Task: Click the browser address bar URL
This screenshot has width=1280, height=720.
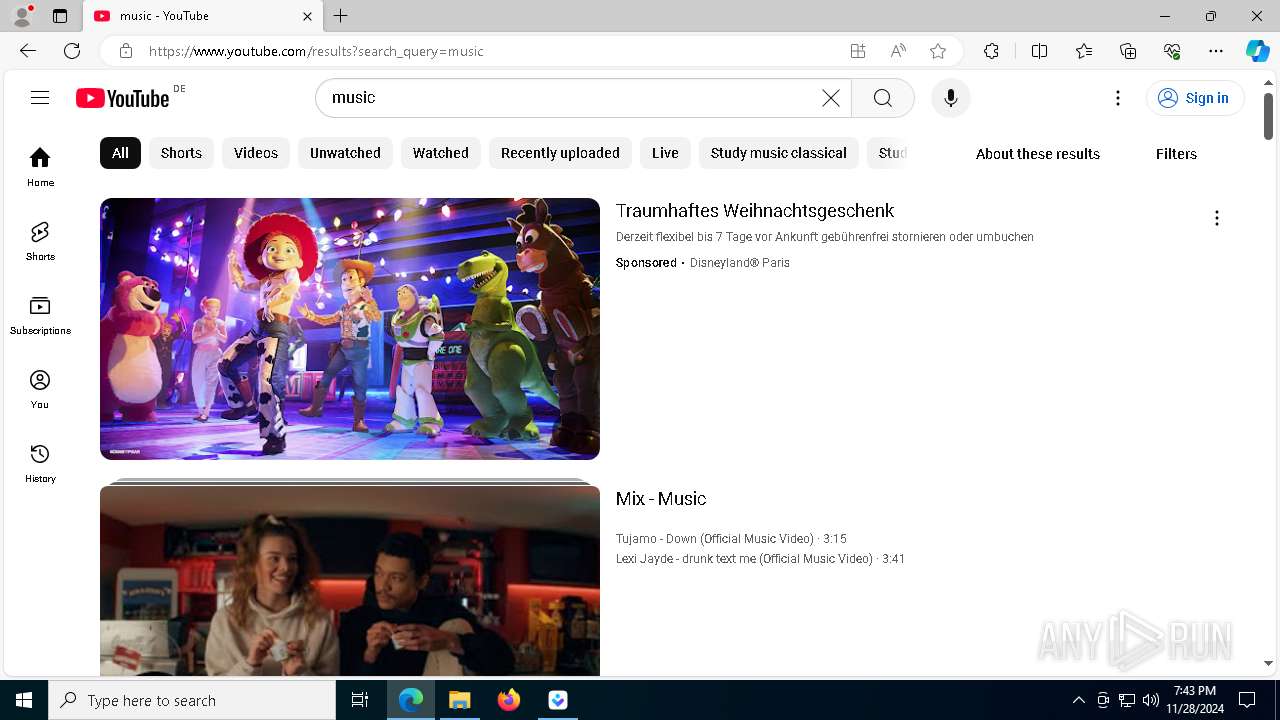Action: click(x=316, y=51)
